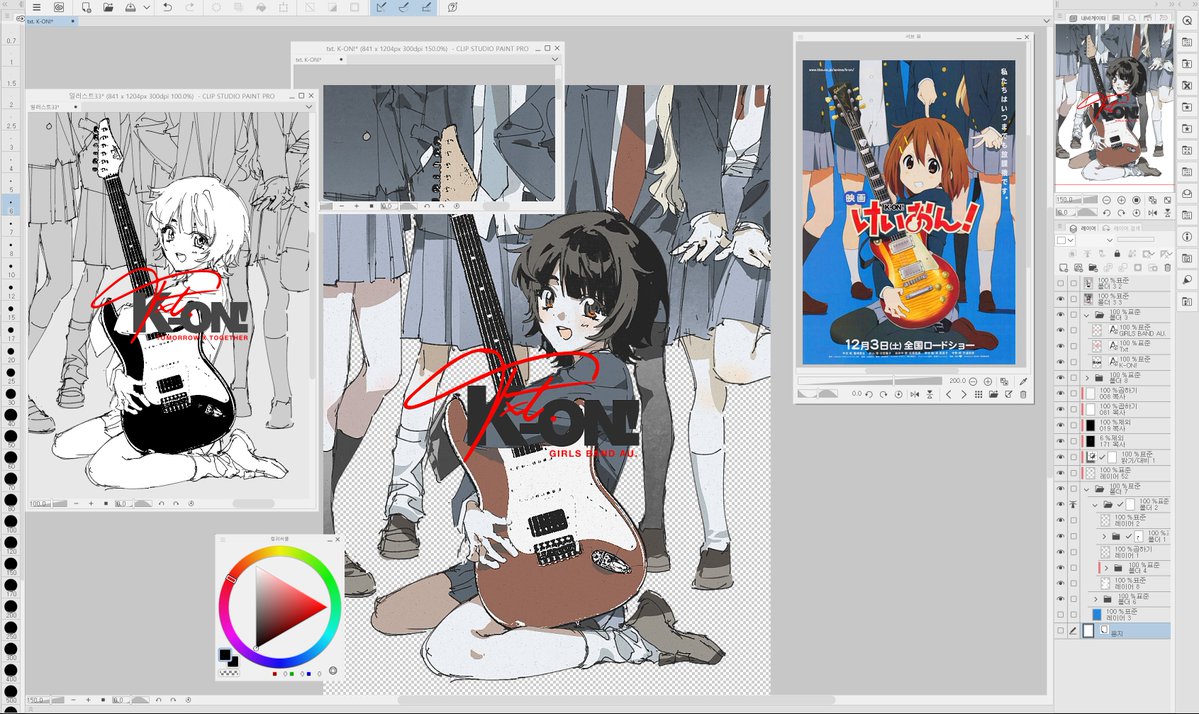Switch to the 레이어 layer tab
Image resolution: width=1199 pixels, height=714 pixels.
[1083, 228]
